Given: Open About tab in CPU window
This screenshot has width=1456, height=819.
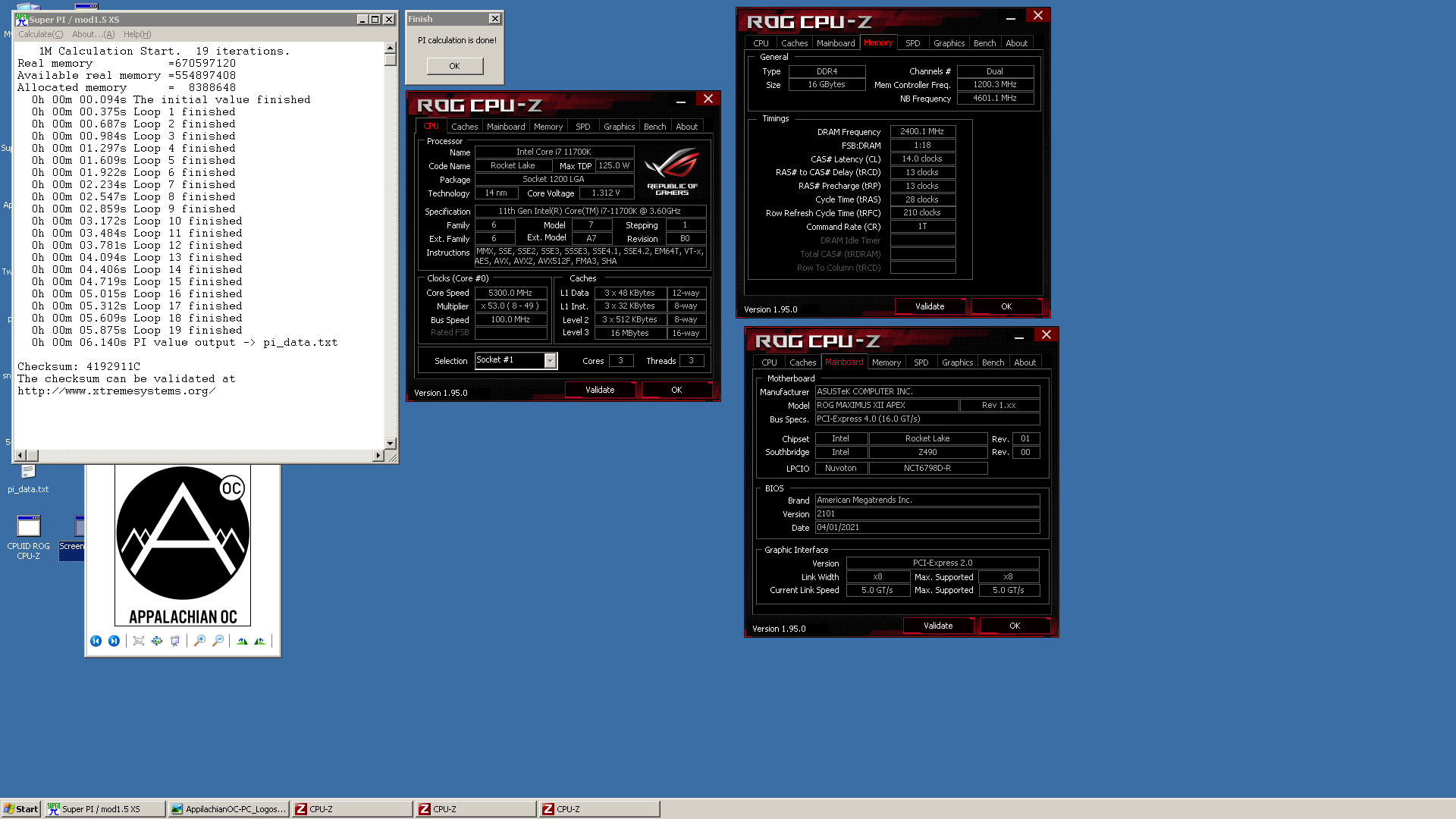Looking at the screenshot, I should click(x=687, y=127).
